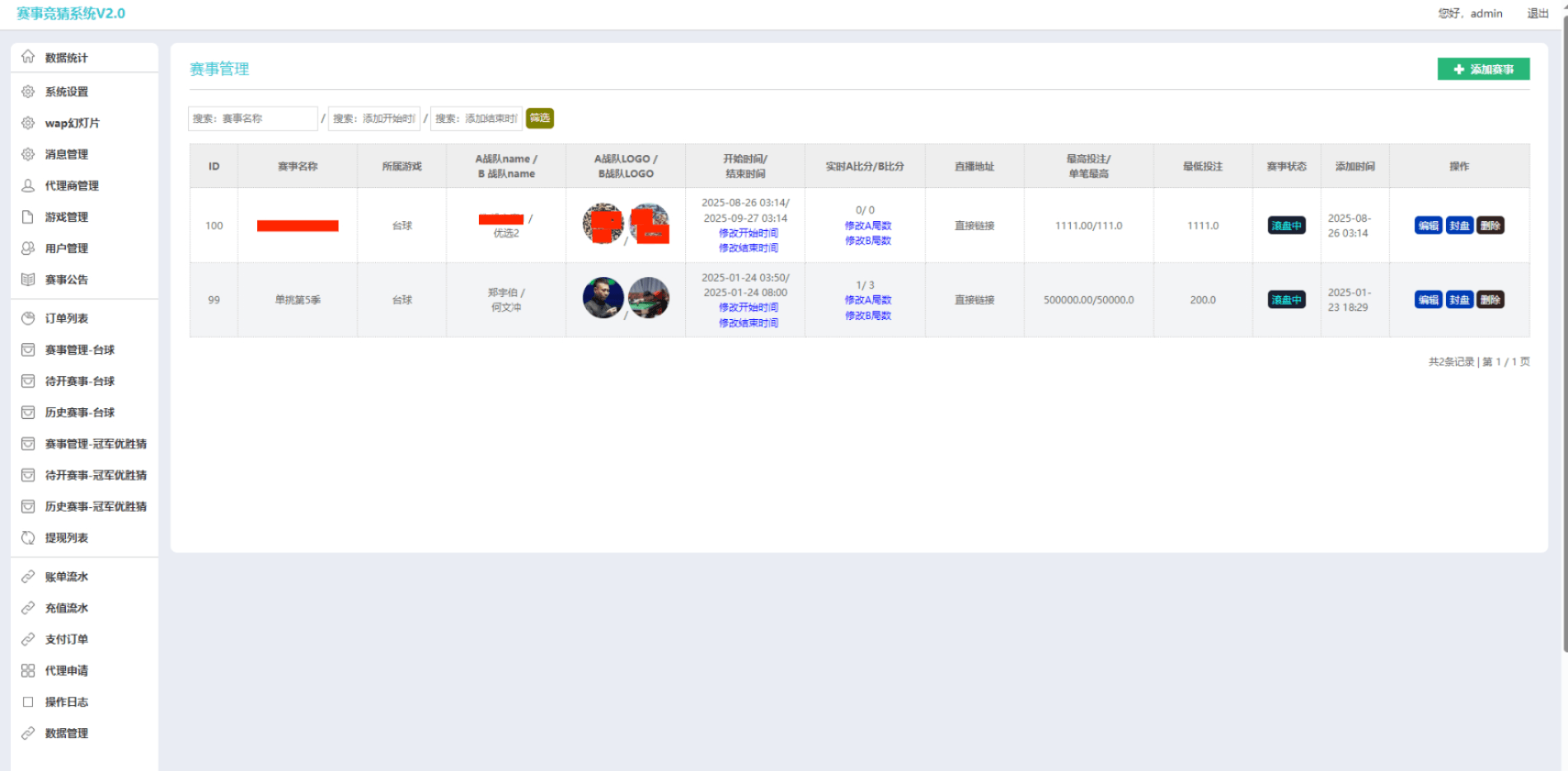Click the document icon beside 游戏管理

pyautogui.click(x=28, y=217)
